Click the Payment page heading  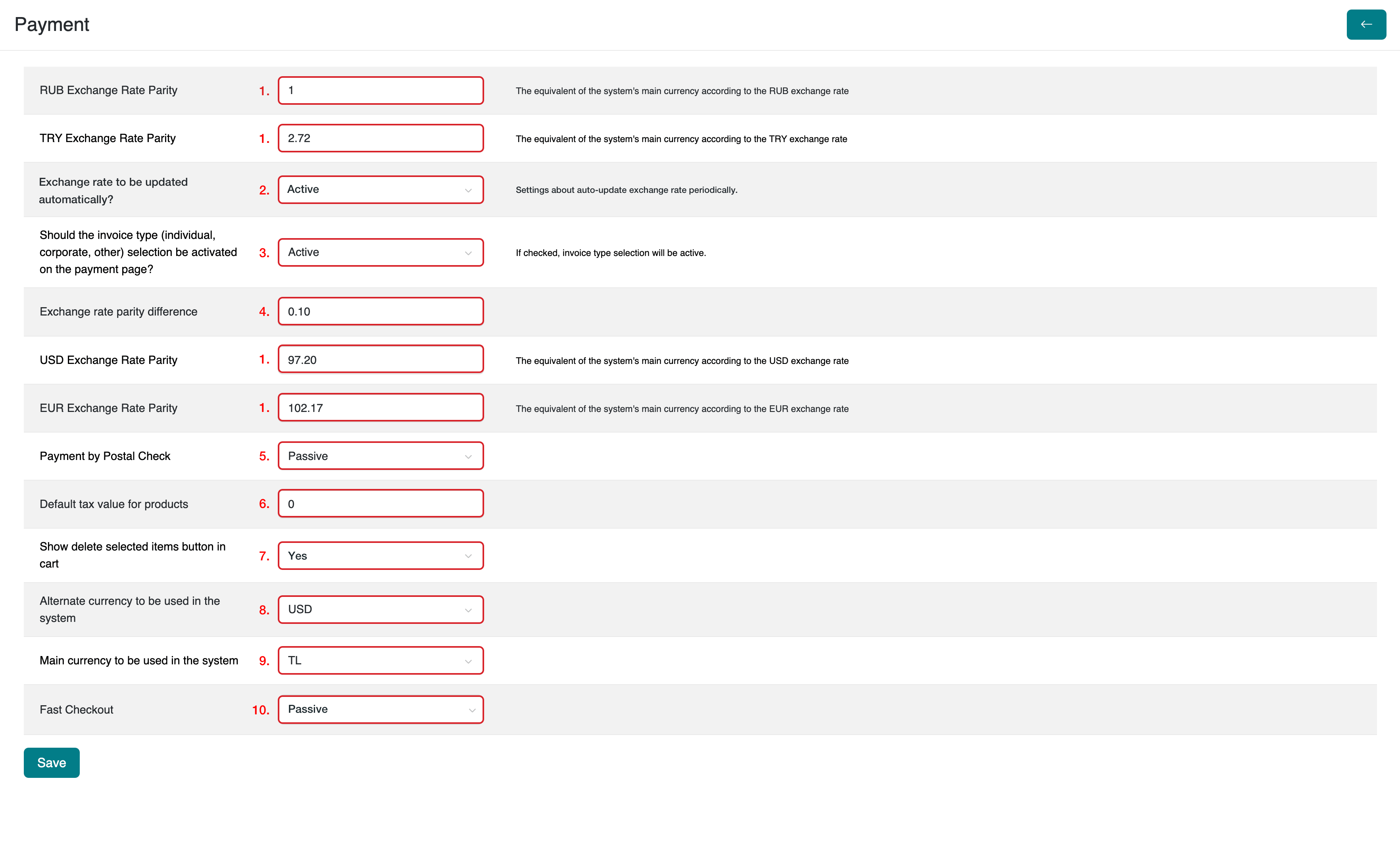[52, 25]
